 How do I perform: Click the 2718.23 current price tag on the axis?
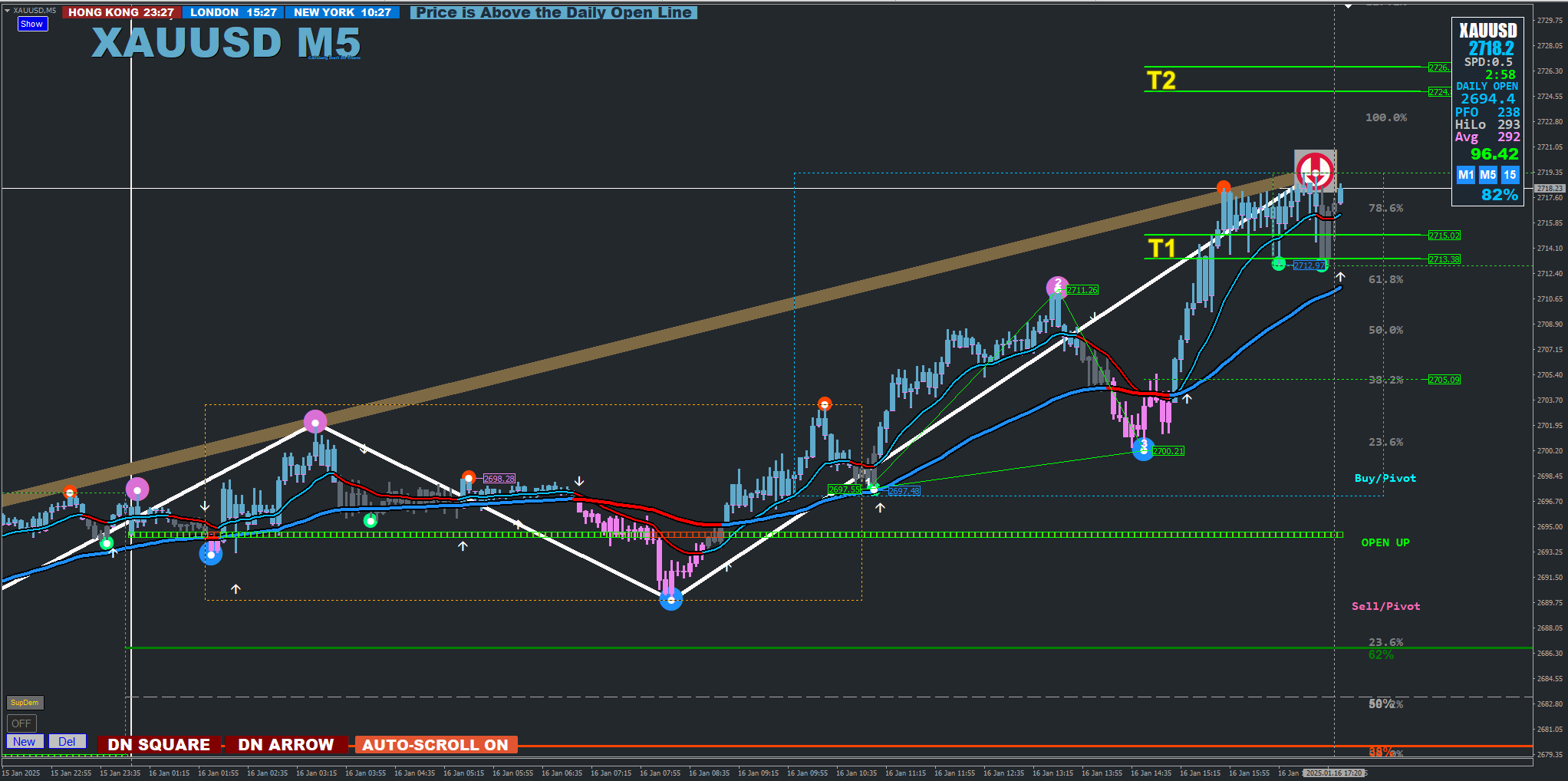coord(1550,188)
